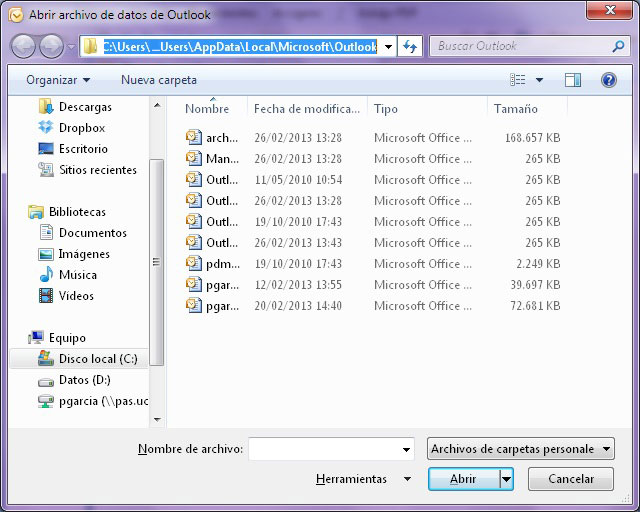Click the 168.657 KB size cell
Image resolution: width=641 pixels, height=513 pixels.
pos(532,138)
